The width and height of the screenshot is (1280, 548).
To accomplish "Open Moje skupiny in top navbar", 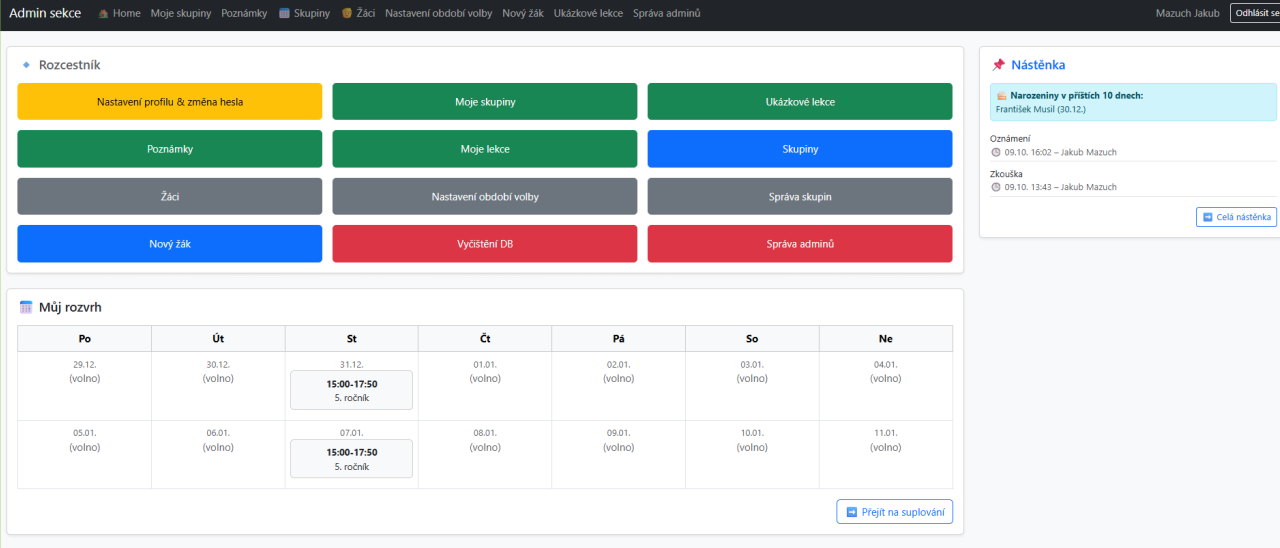I will tap(181, 14).
